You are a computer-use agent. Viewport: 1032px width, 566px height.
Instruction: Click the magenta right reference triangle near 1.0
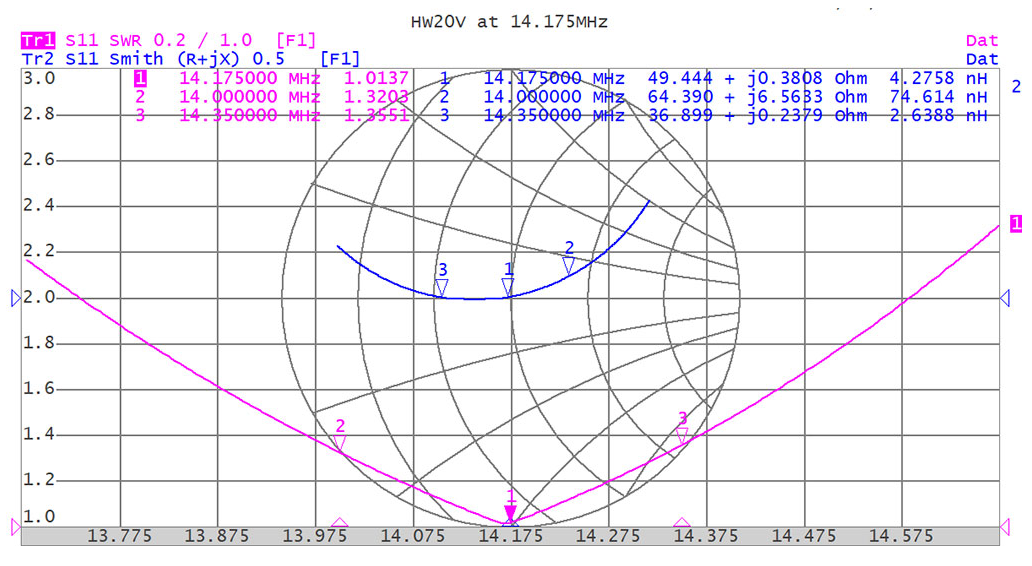pyautogui.click(x=1005, y=527)
